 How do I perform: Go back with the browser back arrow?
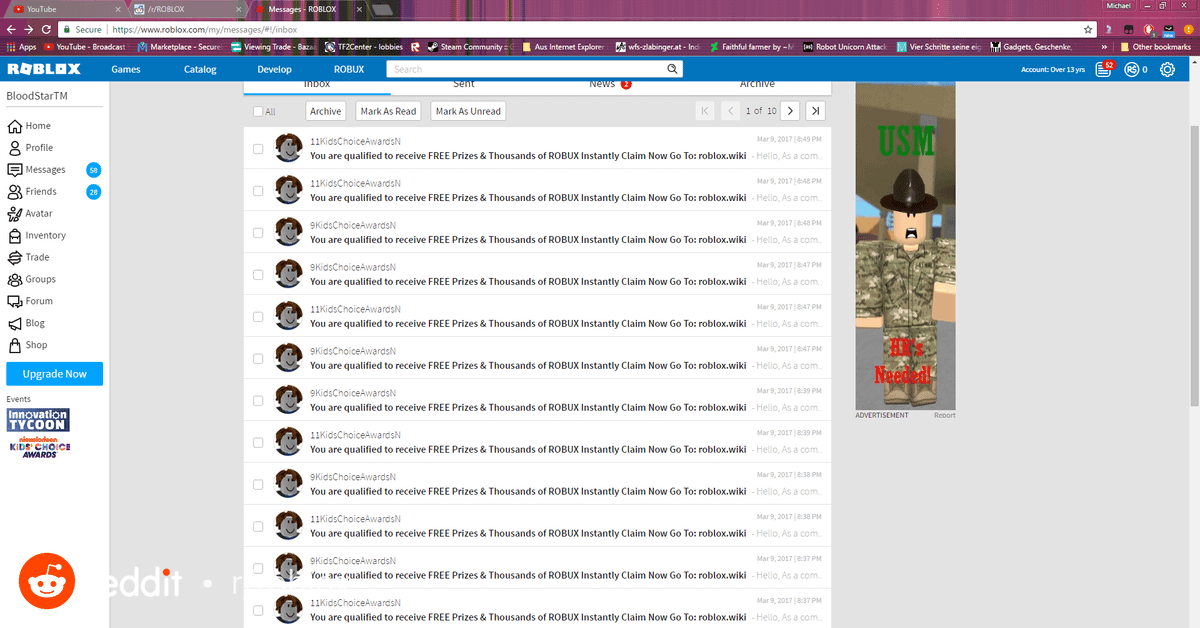(x=12, y=30)
